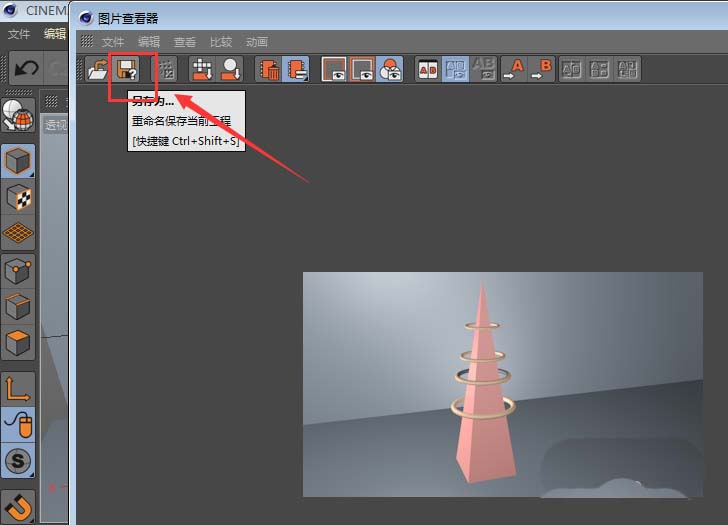Click the delete history trash icon

coord(269,69)
